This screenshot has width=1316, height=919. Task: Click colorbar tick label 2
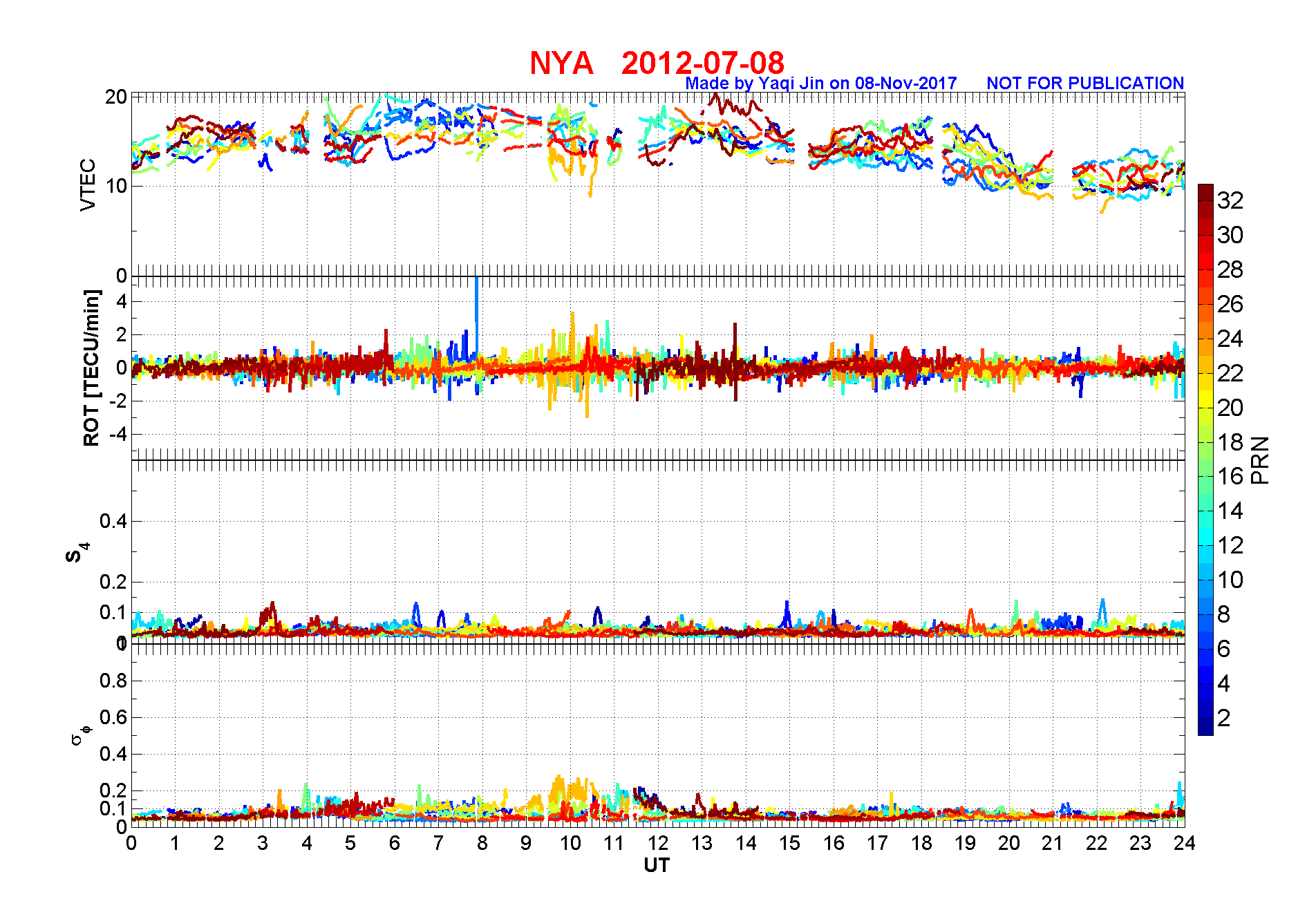pos(1224,718)
